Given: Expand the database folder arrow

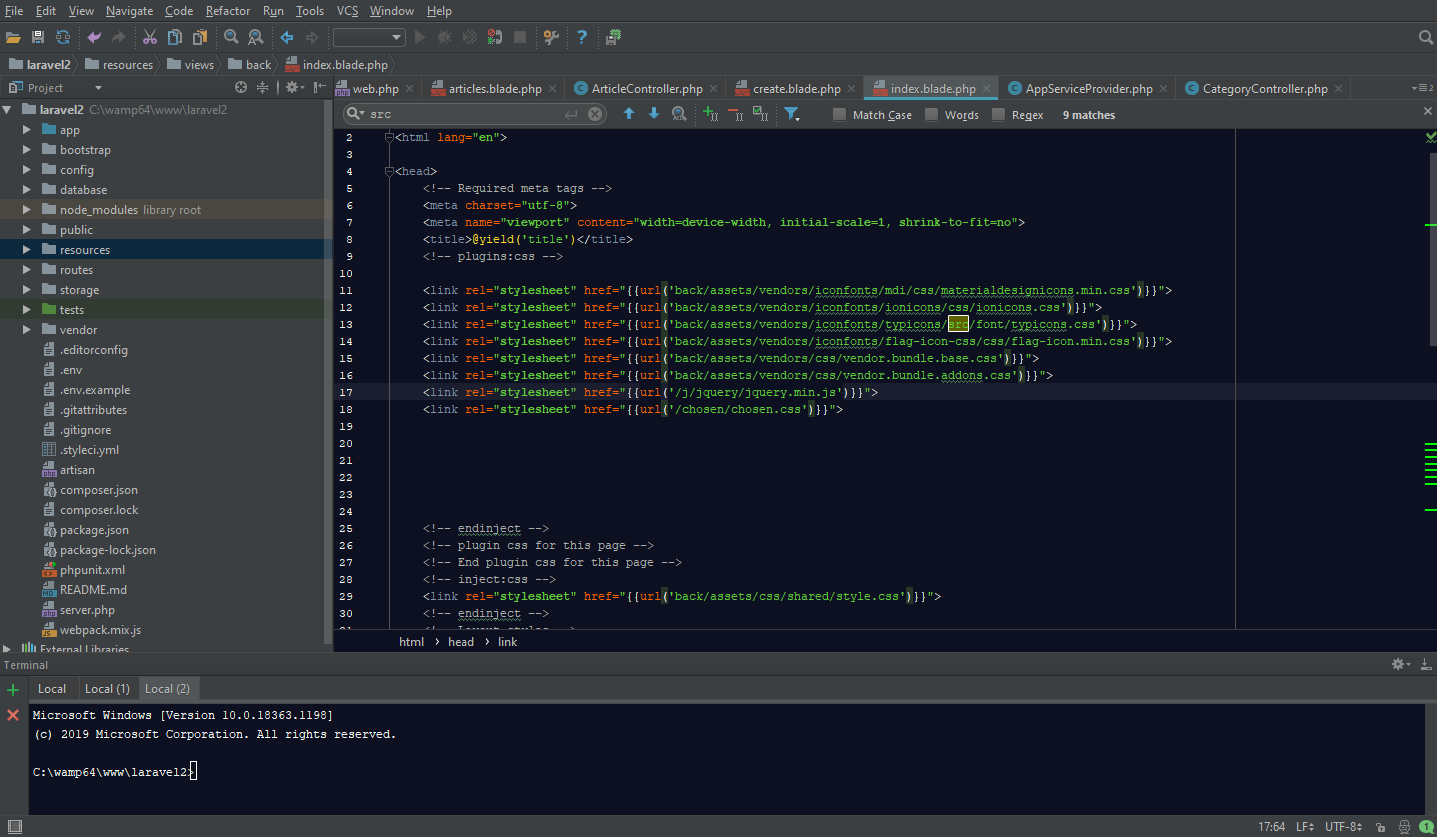Looking at the screenshot, I should pyautogui.click(x=27, y=190).
